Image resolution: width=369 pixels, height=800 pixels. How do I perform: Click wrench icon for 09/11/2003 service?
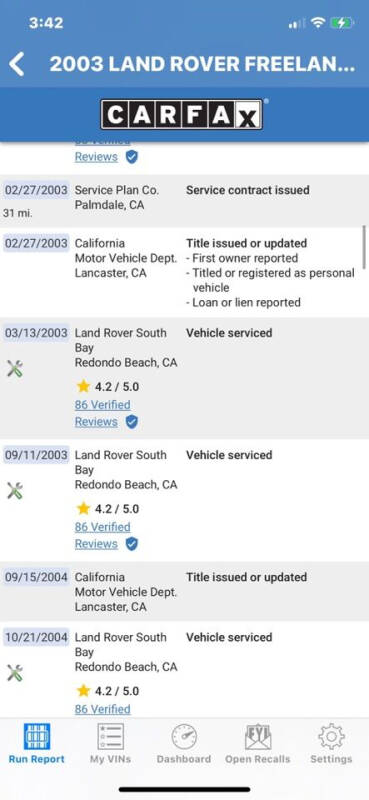(15, 491)
